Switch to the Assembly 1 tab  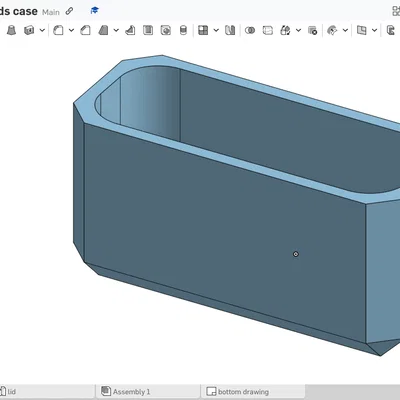point(148,391)
